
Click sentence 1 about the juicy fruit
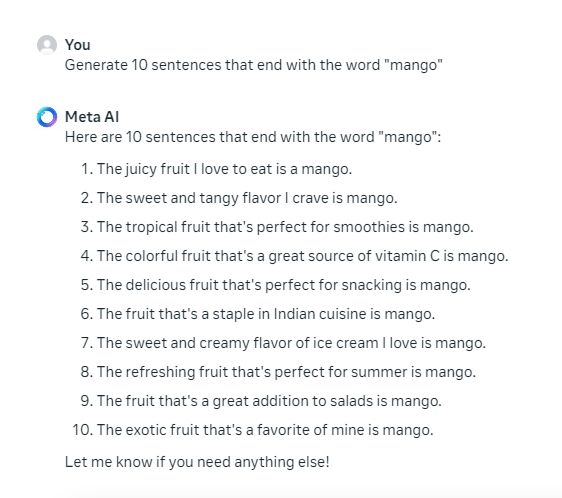coord(224,169)
